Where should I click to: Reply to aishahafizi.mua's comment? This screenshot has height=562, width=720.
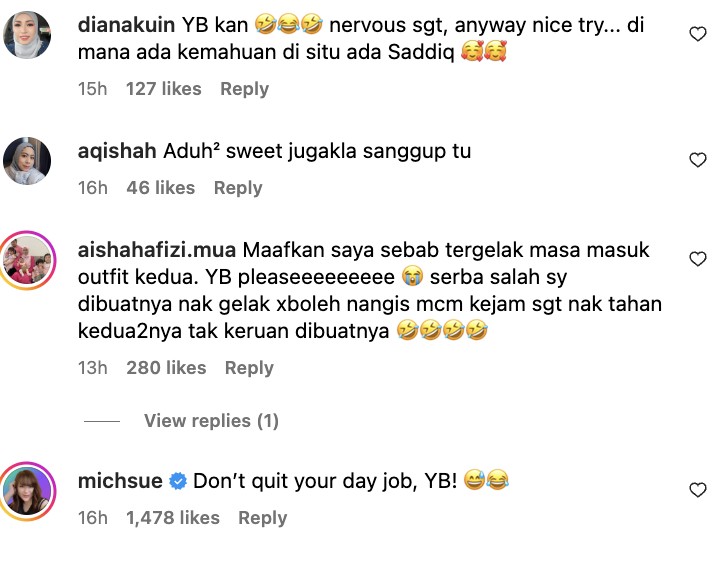(249, 368)
